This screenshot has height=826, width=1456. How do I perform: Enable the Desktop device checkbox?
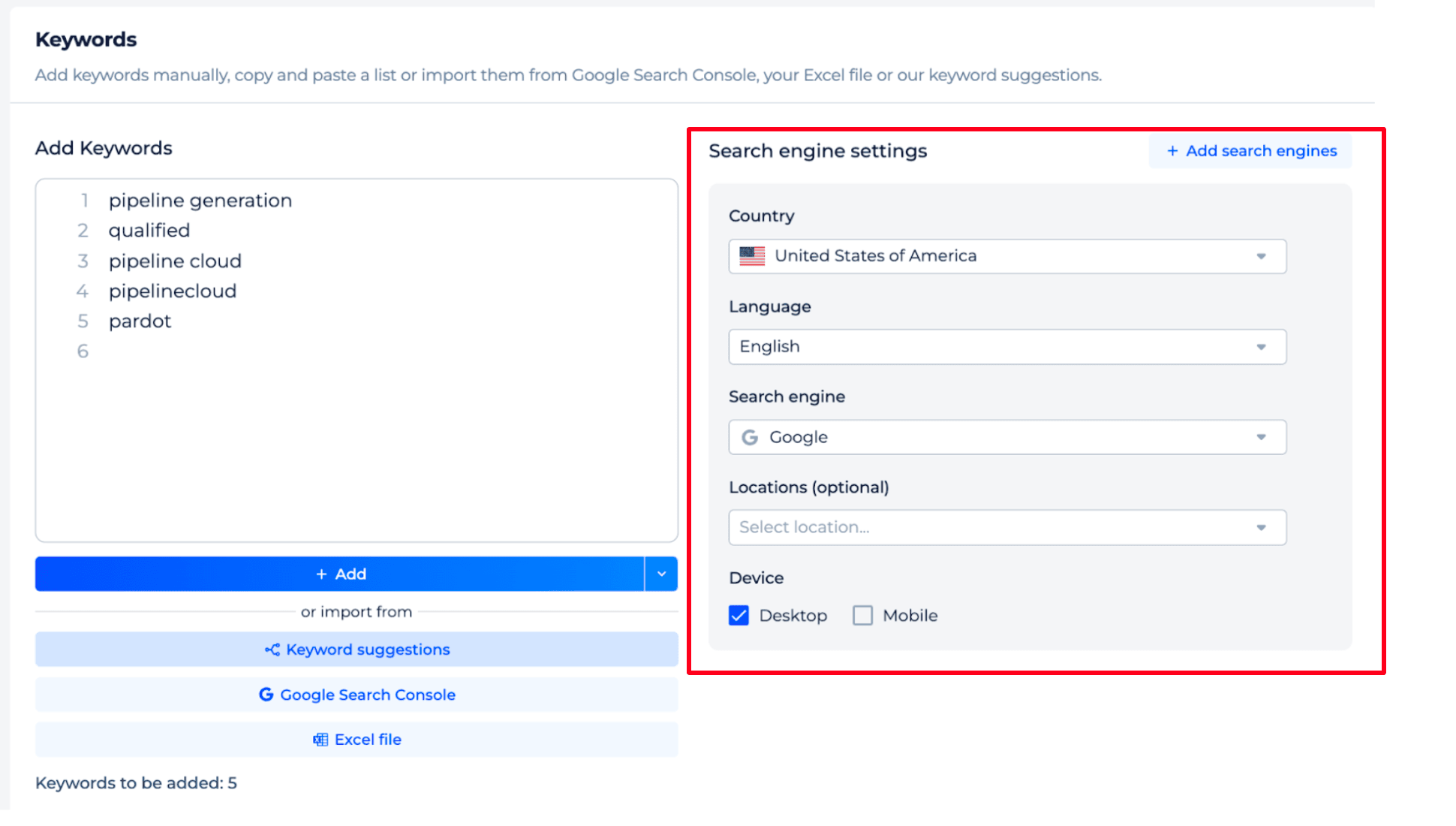[x=739, y=614]
